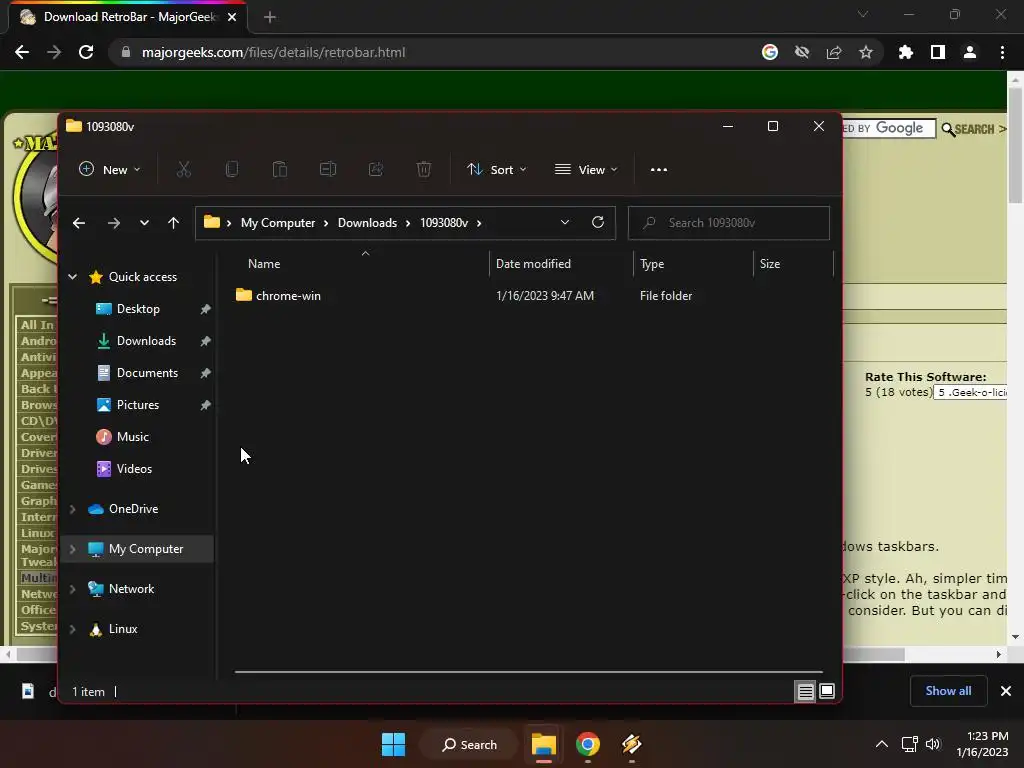The width and height of the screenshot is (1024, 768).
Task: Expand the Network tree node
Action: click(72, 589)
